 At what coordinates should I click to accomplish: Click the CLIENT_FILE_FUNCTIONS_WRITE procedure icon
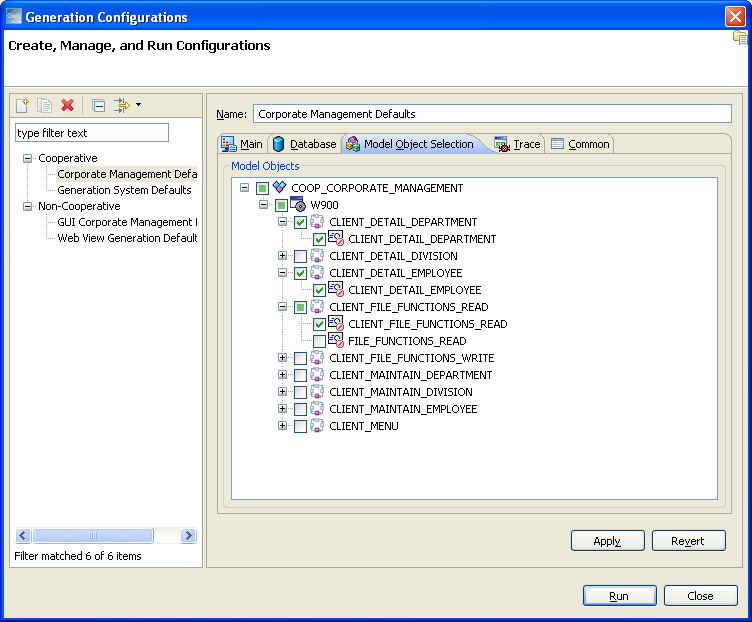[x=317, y=358]
